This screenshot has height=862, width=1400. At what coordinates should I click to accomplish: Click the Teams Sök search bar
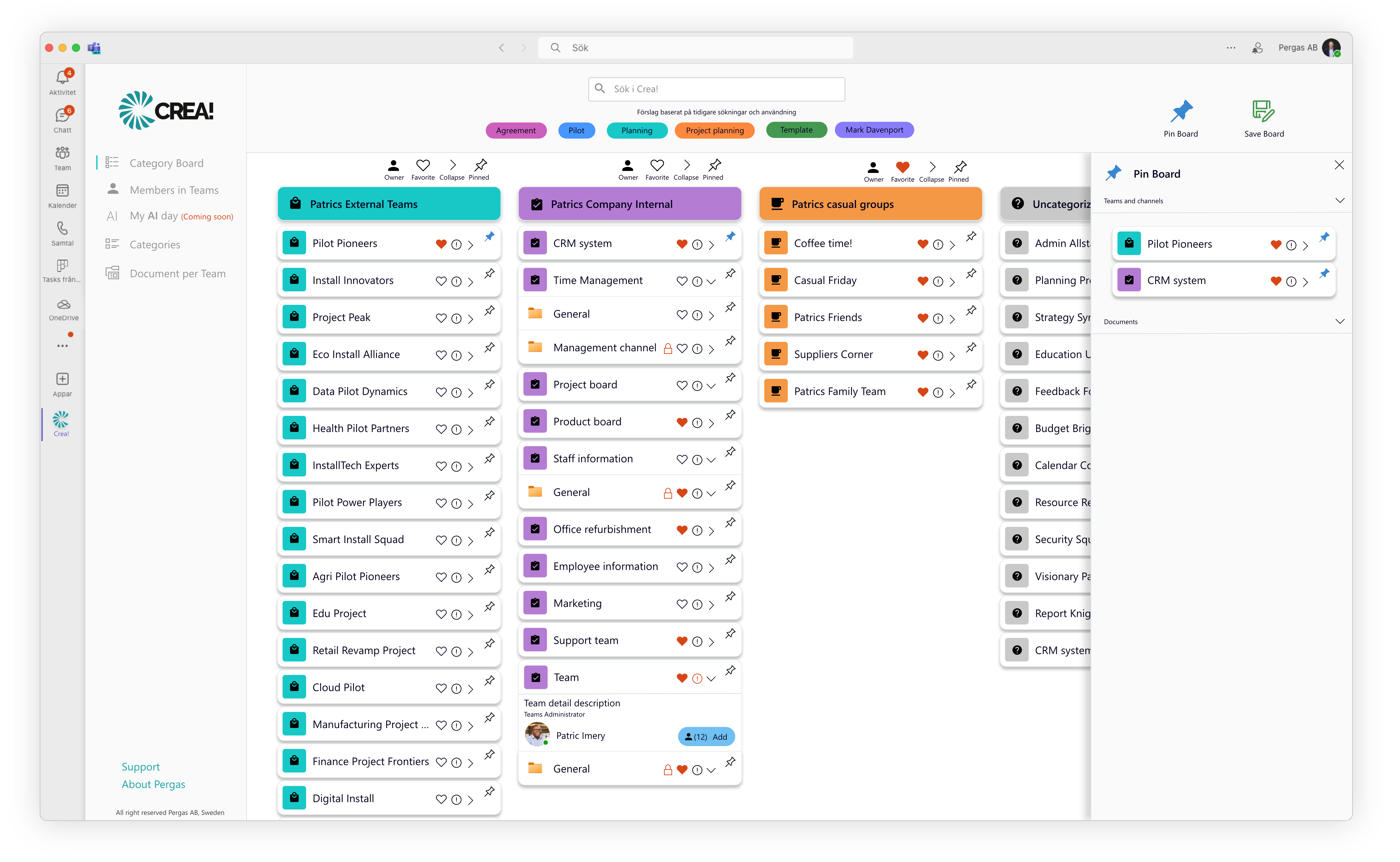point(695,48)
